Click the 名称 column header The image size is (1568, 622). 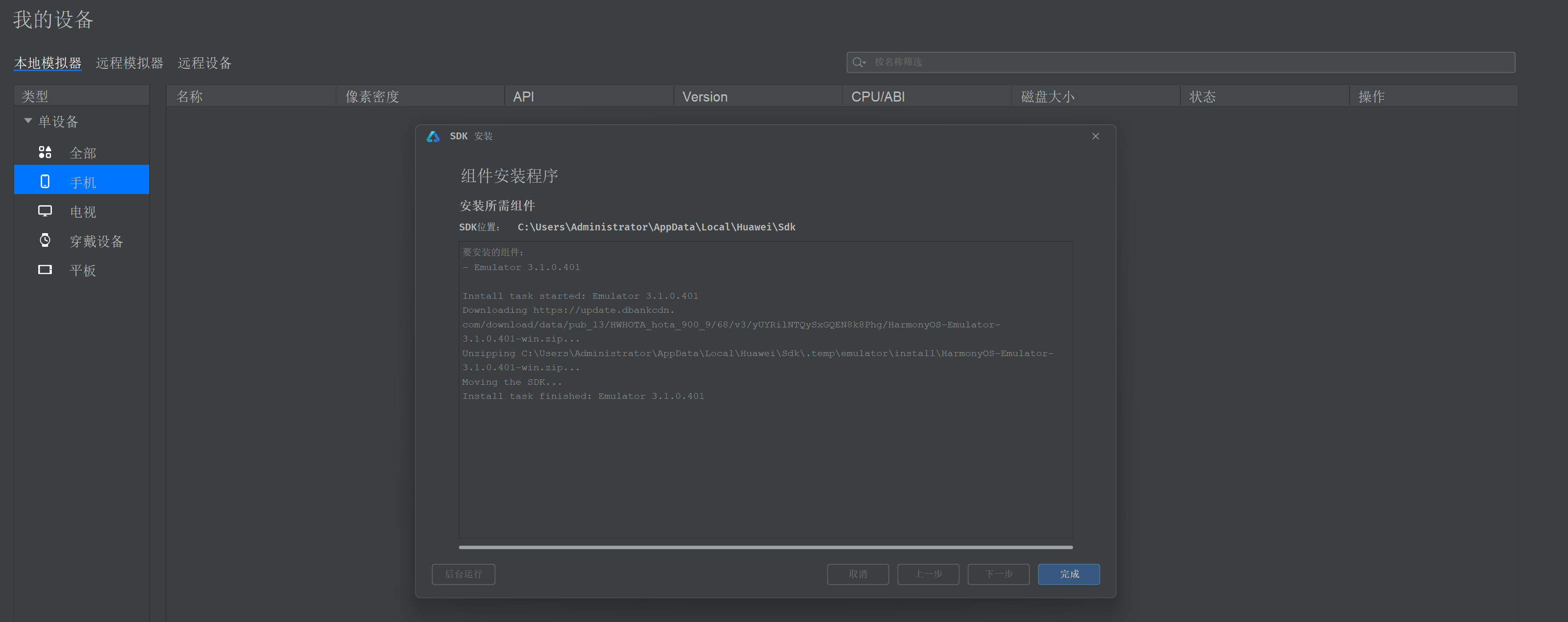pos(251,96)
